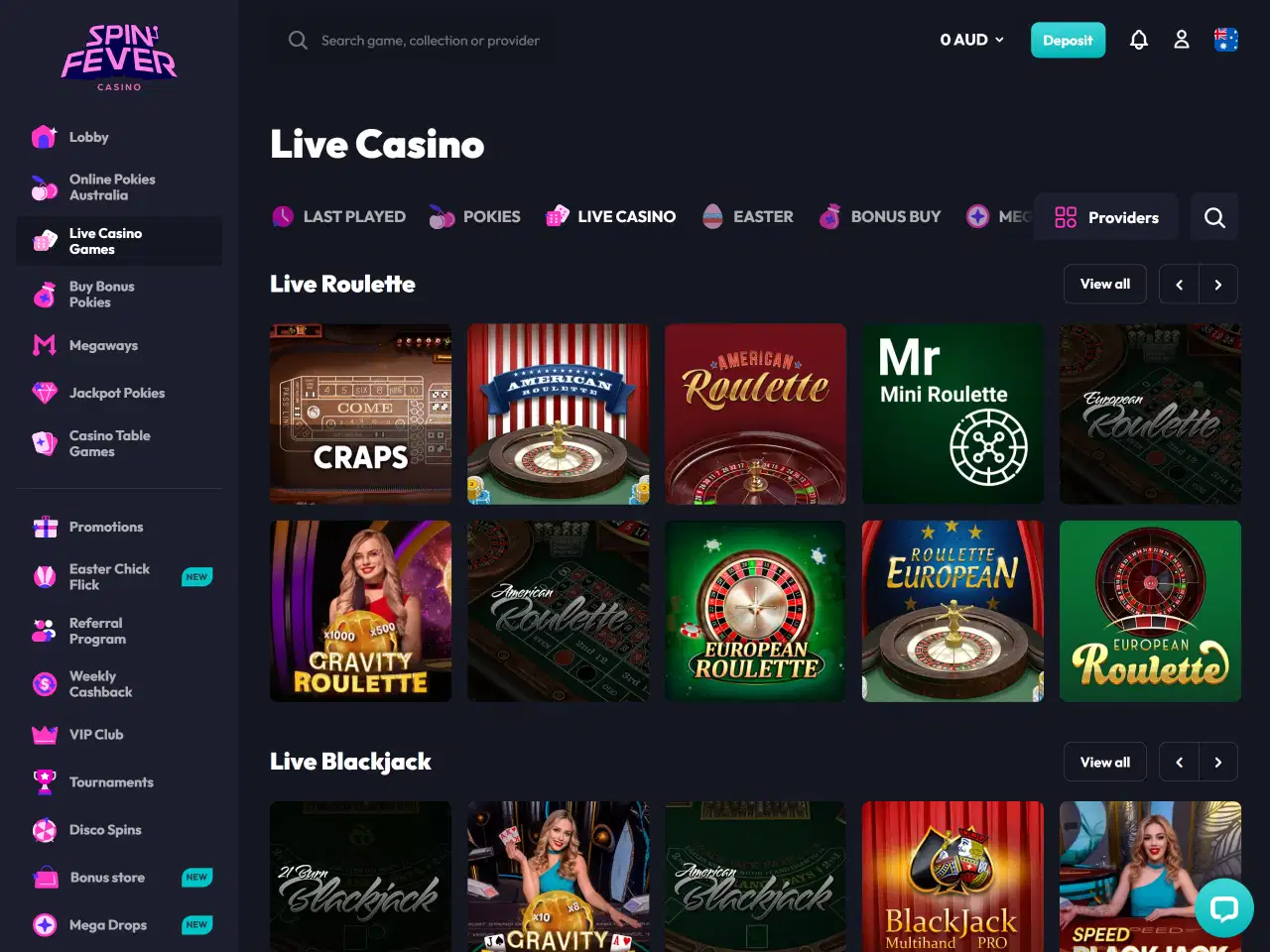Open the Gravity Roulette game thumbnail
This screenshot has height=952, width=1270.
pos(360,611)
